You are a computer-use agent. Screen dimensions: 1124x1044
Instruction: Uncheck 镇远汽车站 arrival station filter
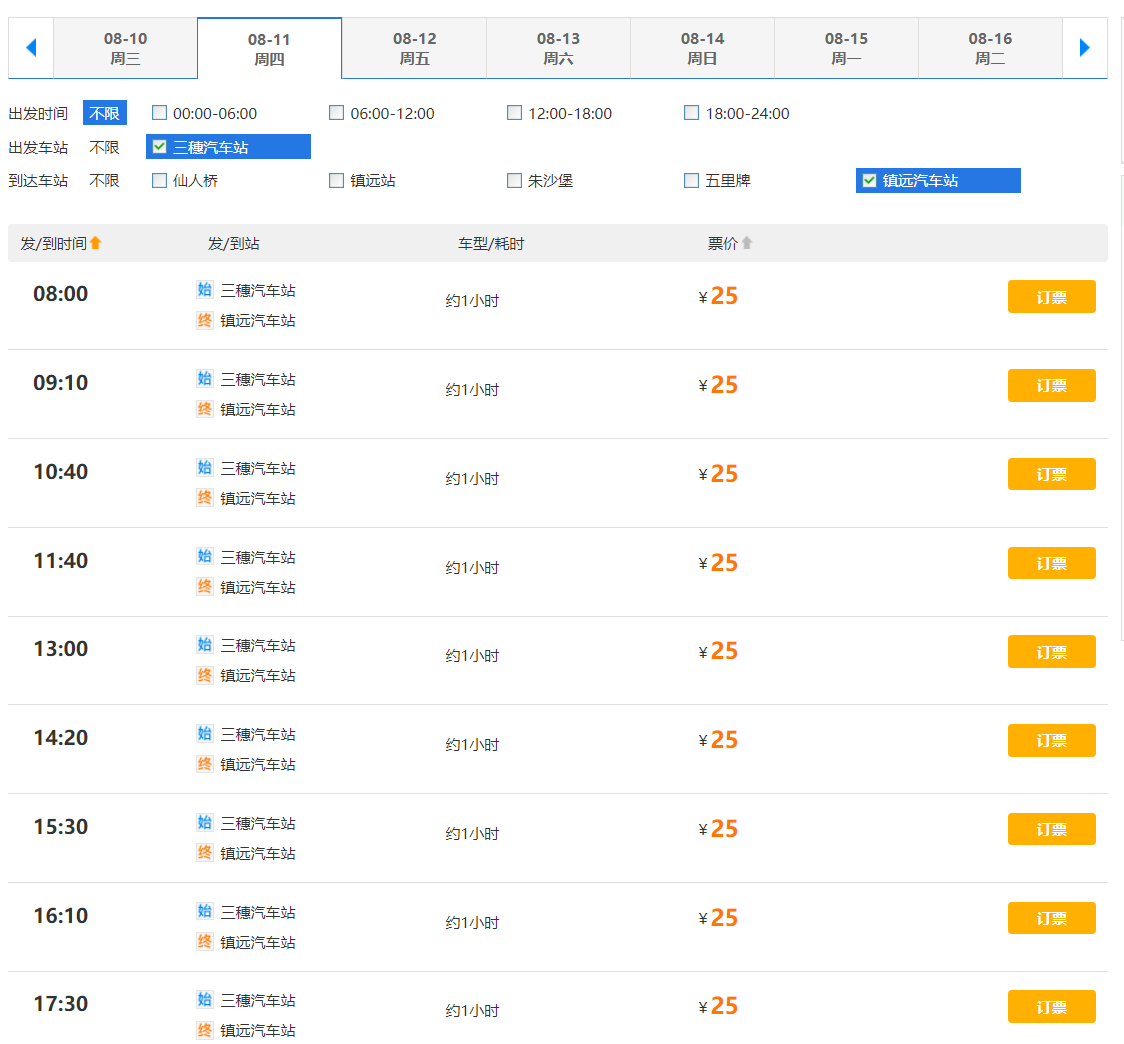(870, 181)
